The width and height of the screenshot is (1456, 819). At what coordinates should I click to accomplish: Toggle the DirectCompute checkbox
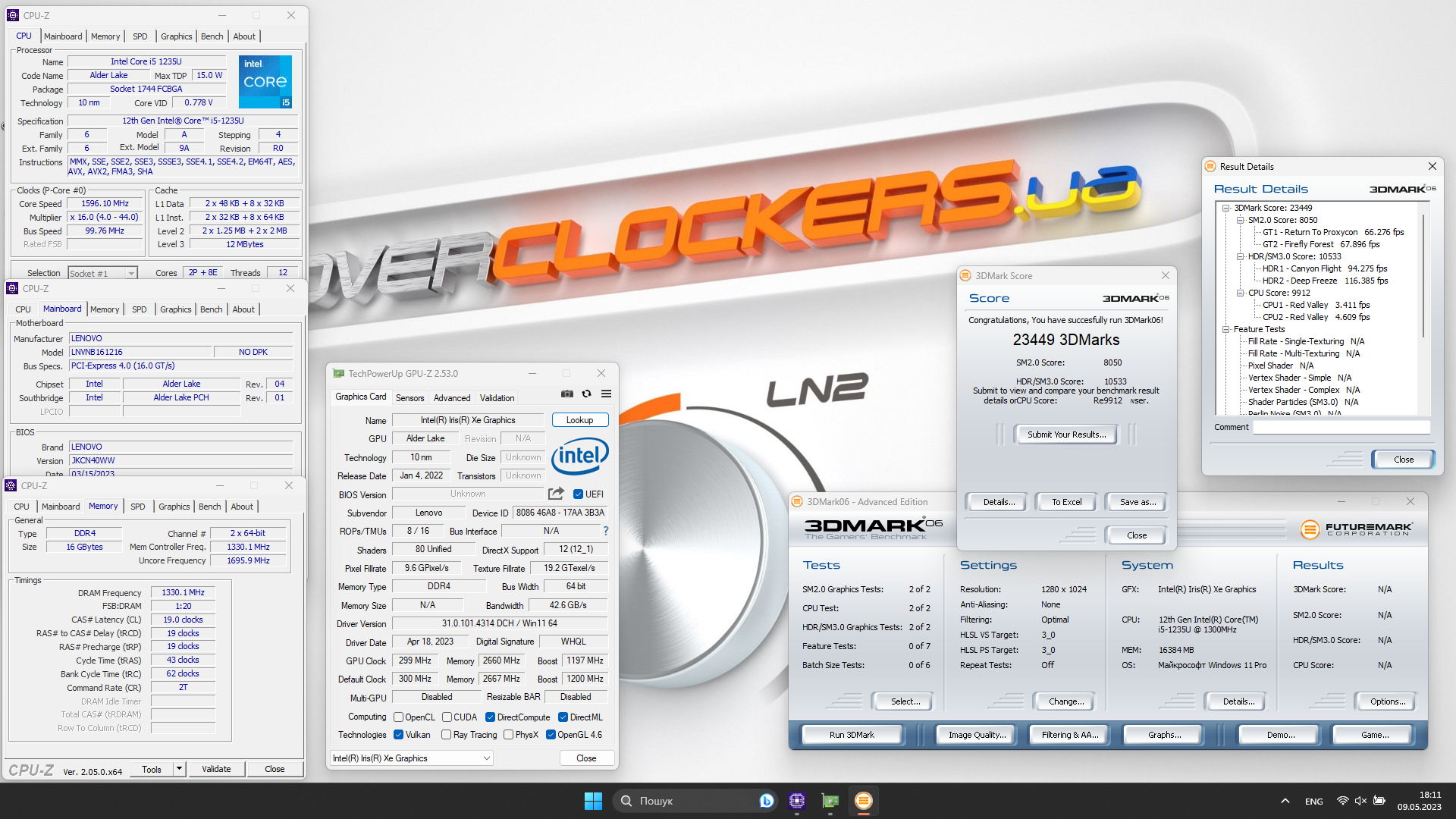click(x=490, y=717)
